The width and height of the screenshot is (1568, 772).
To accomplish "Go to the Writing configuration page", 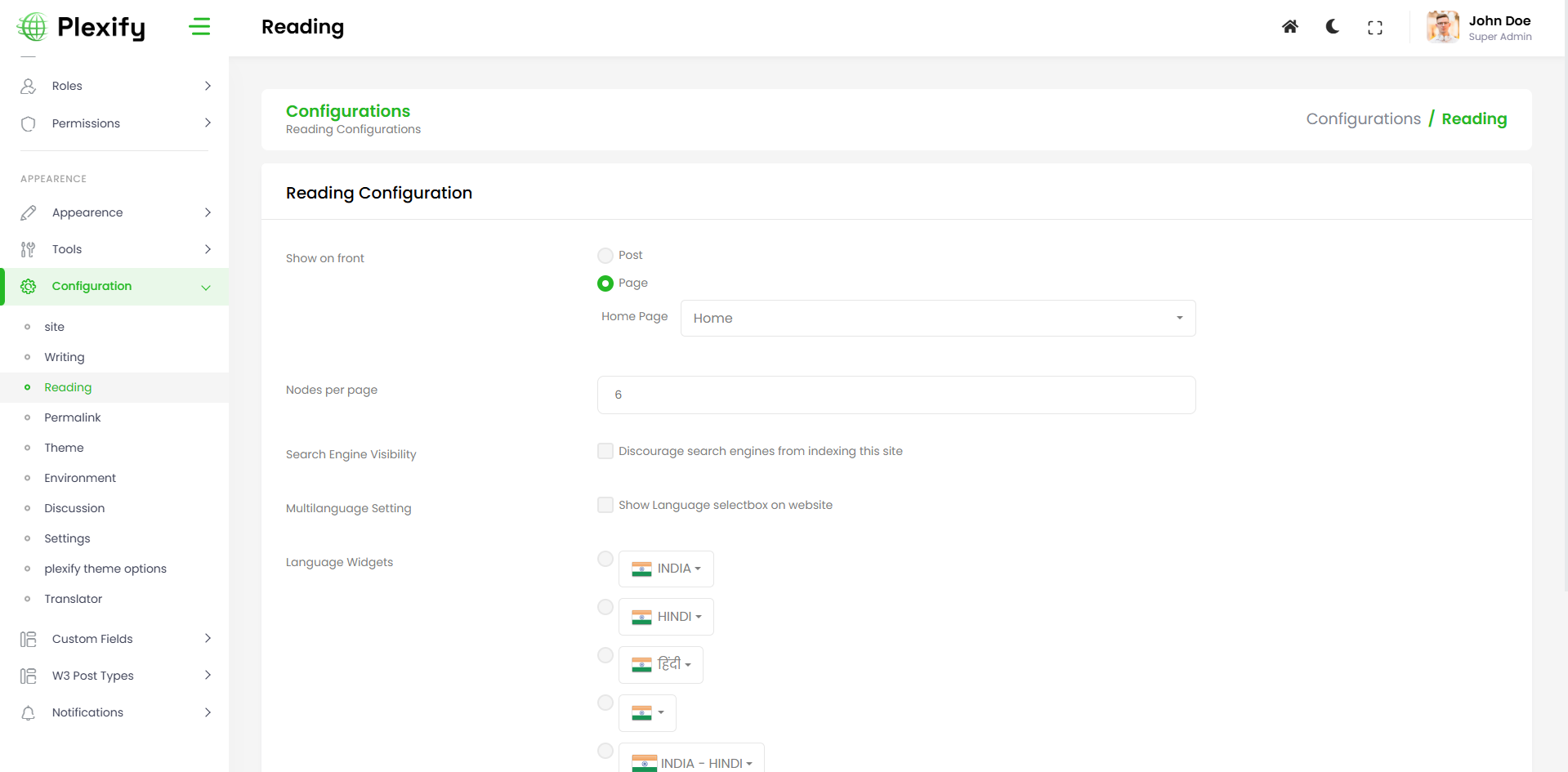I will 65,357.
